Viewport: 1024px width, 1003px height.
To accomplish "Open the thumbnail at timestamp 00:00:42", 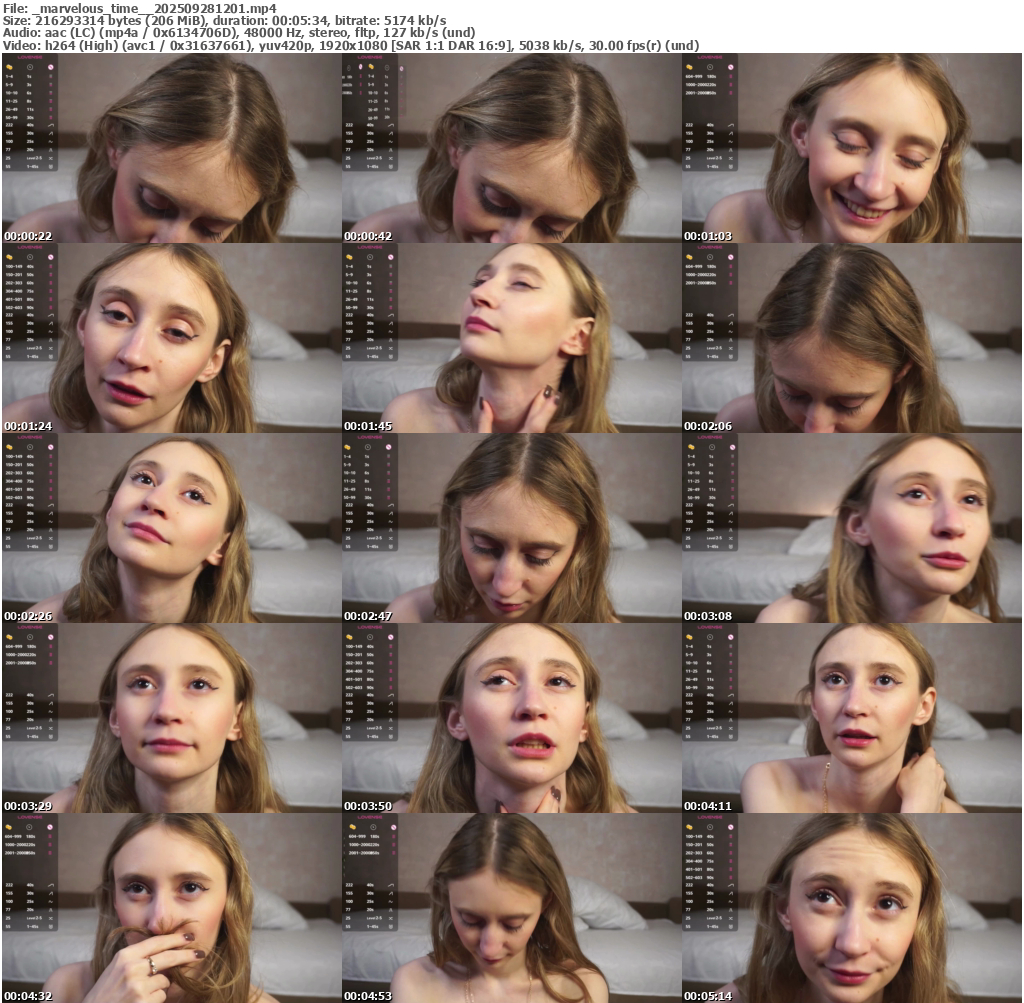I will click(510, 148).
